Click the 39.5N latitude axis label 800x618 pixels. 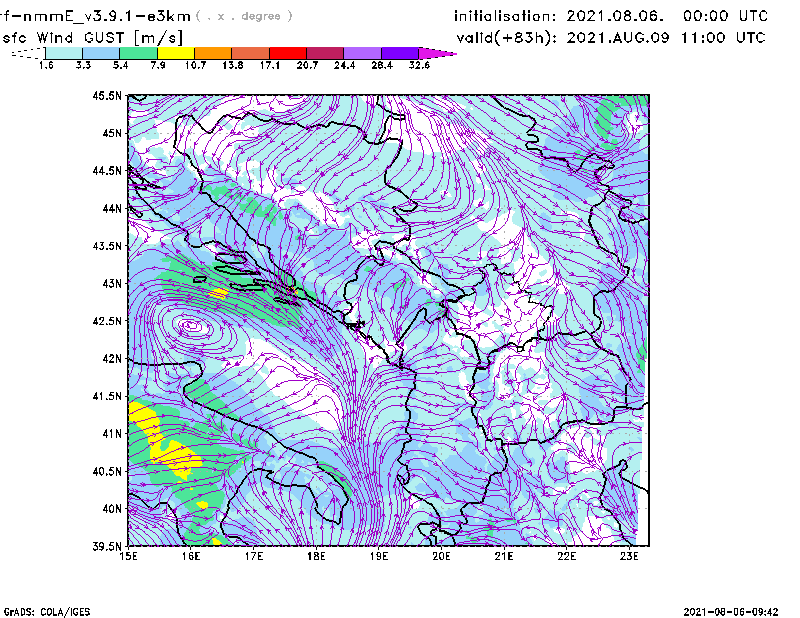point(107,546)
